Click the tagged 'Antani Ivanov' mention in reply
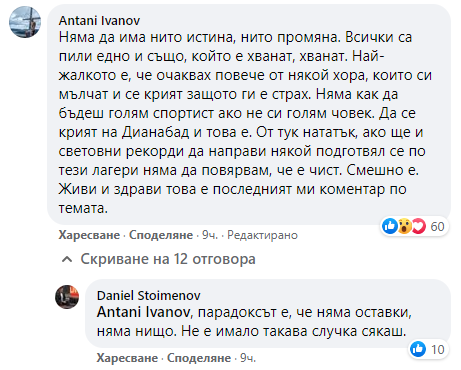The image size is (461, 370). coord(144,312)
